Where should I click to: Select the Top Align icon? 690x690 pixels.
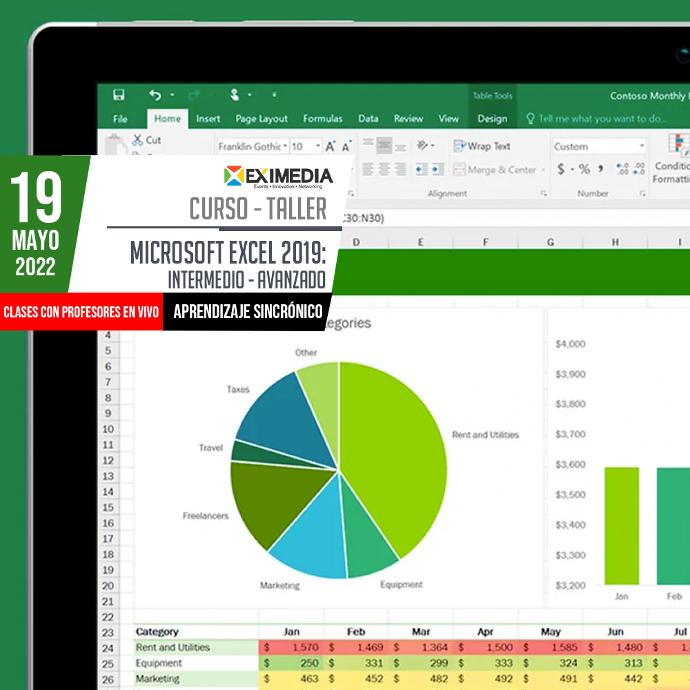(368, 143)
